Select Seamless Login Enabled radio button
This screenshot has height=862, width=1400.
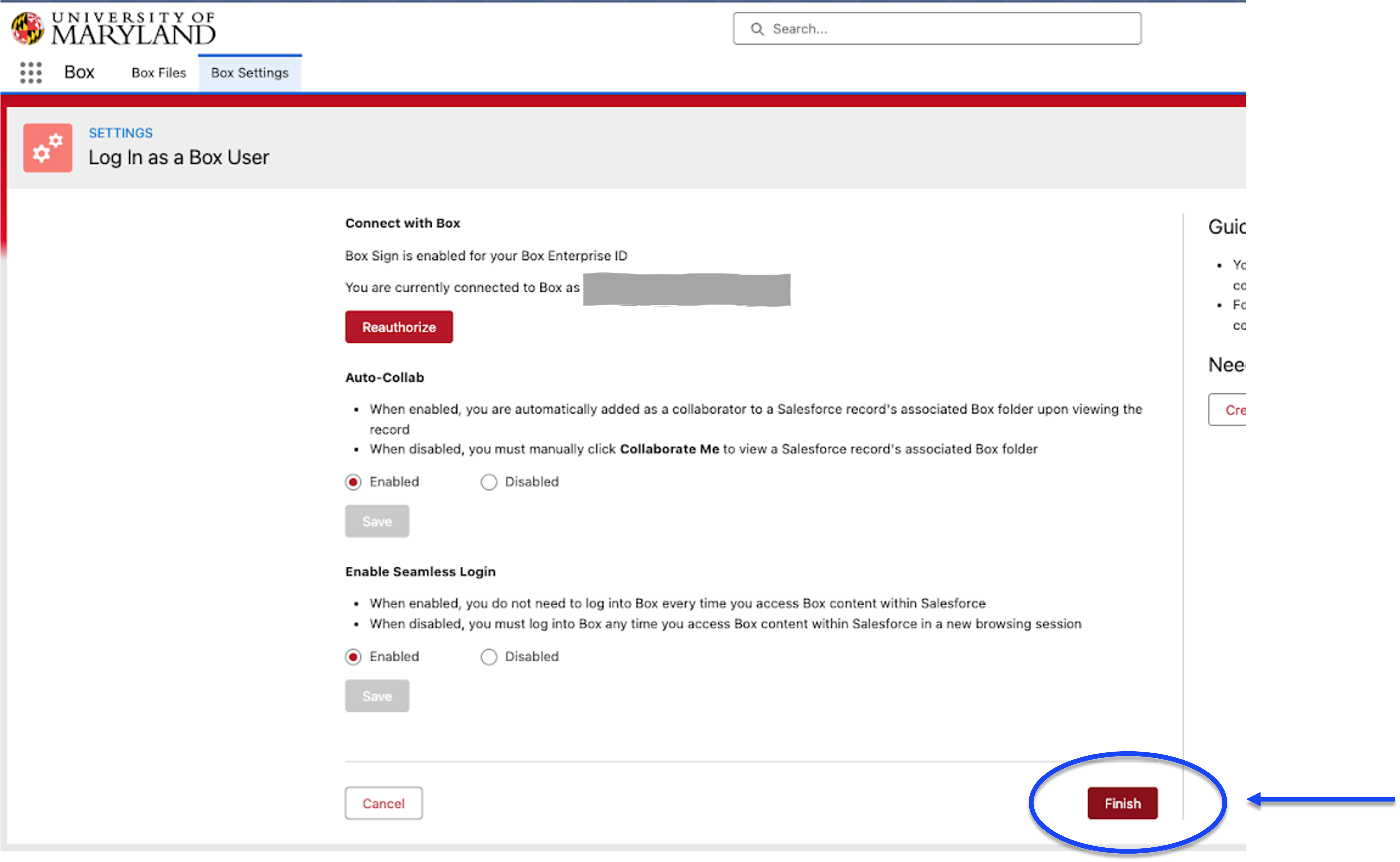[x=353, y=657]
